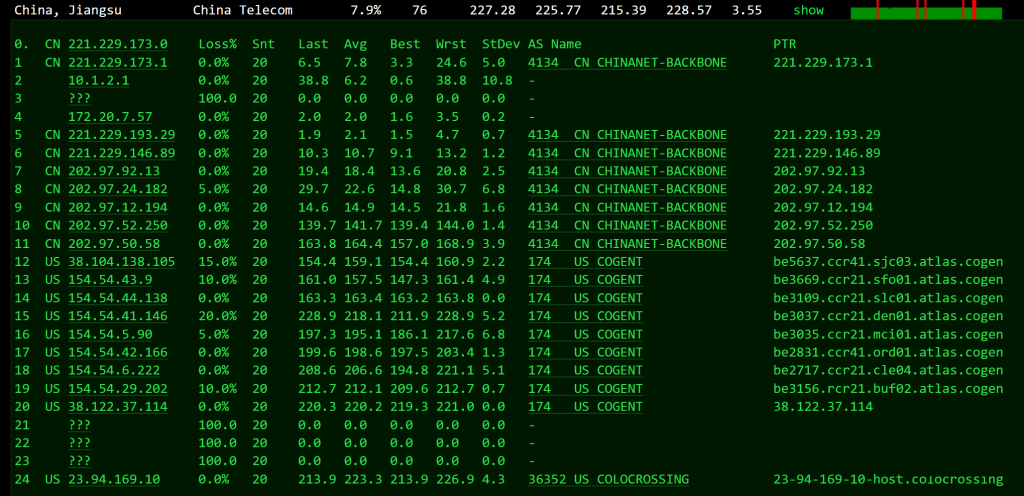Open 174 US COGENT link on hop 15
The image size is (1024, 496).
coord(585,317)
